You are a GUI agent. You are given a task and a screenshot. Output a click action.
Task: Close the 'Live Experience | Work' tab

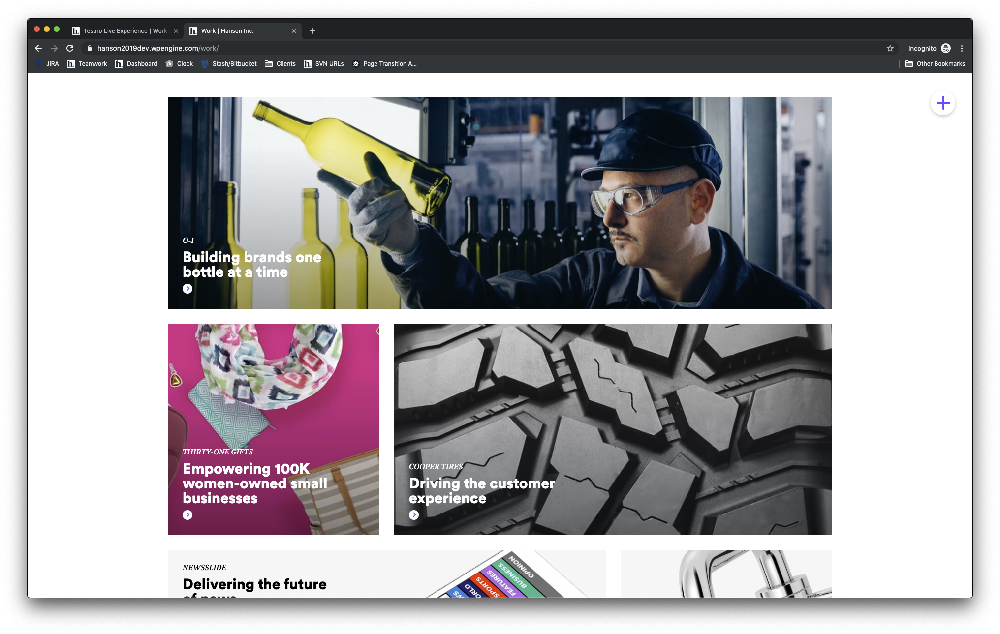tap(175, 31)
